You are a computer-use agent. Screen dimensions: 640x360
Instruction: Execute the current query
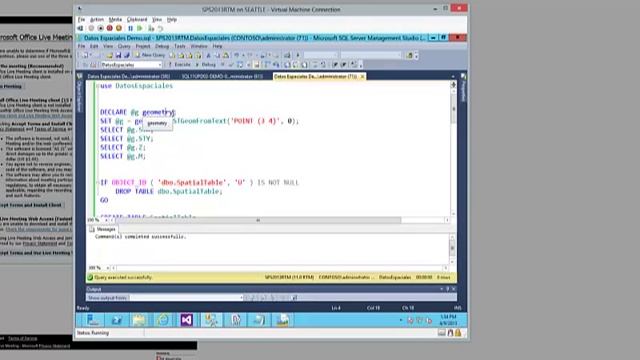pos(180,64)
